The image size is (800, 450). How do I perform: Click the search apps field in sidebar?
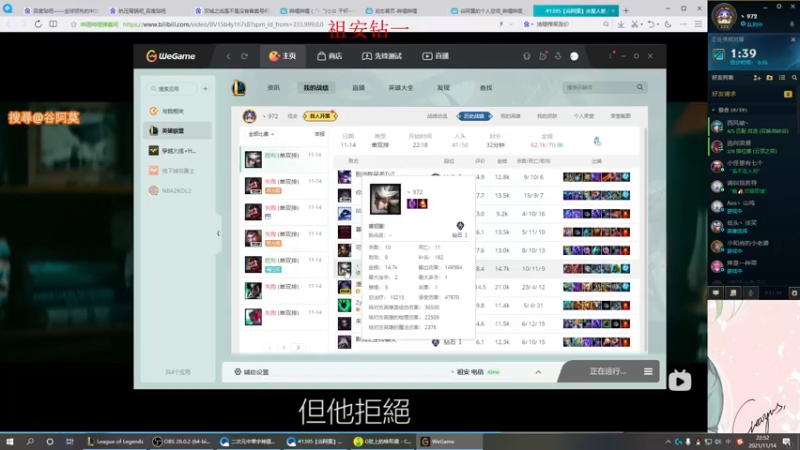pos(172,89)
